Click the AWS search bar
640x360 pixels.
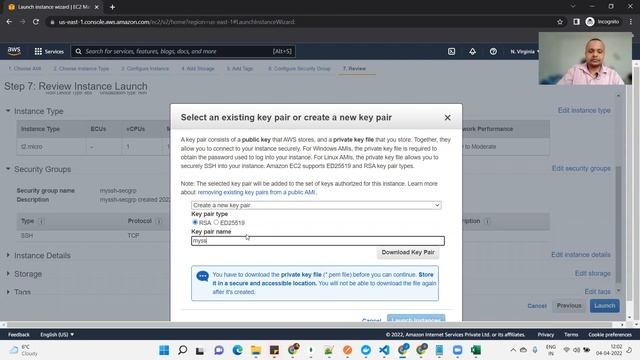tap(183, 51)
